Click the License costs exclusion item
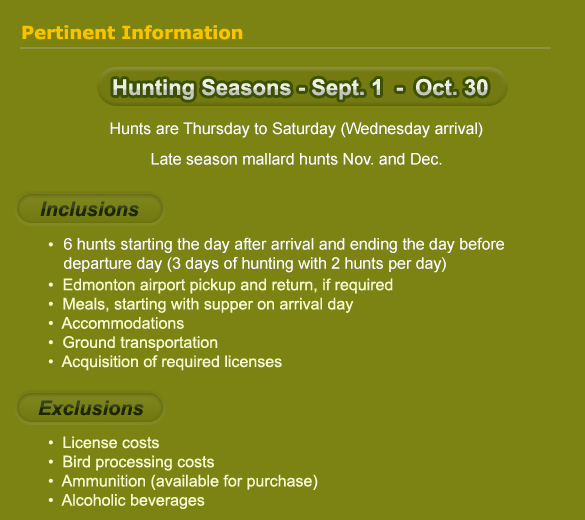This screenshot has width=585, height=520. point(111,443)
